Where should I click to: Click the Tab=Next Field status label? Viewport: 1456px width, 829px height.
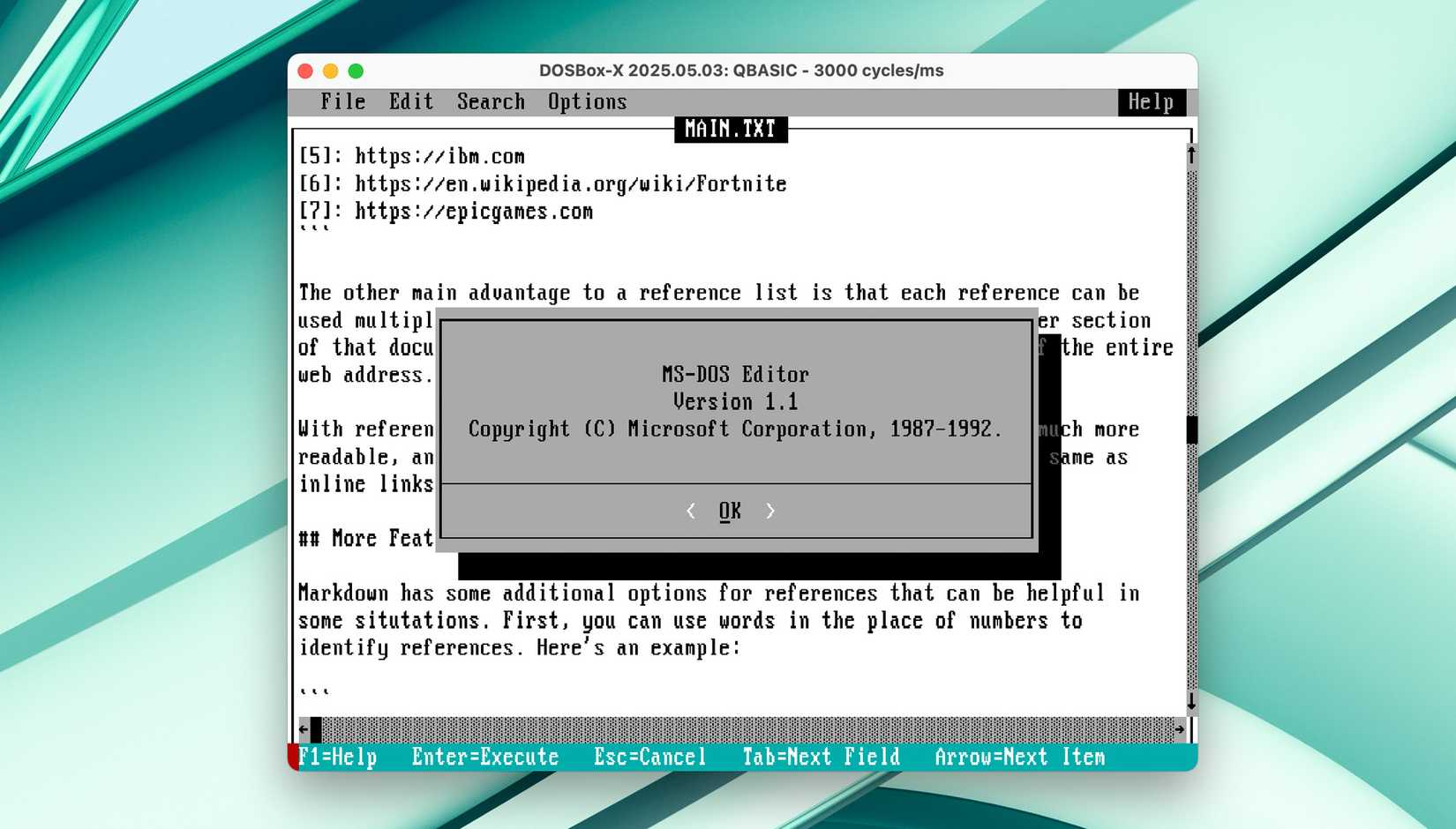(821, 757)
